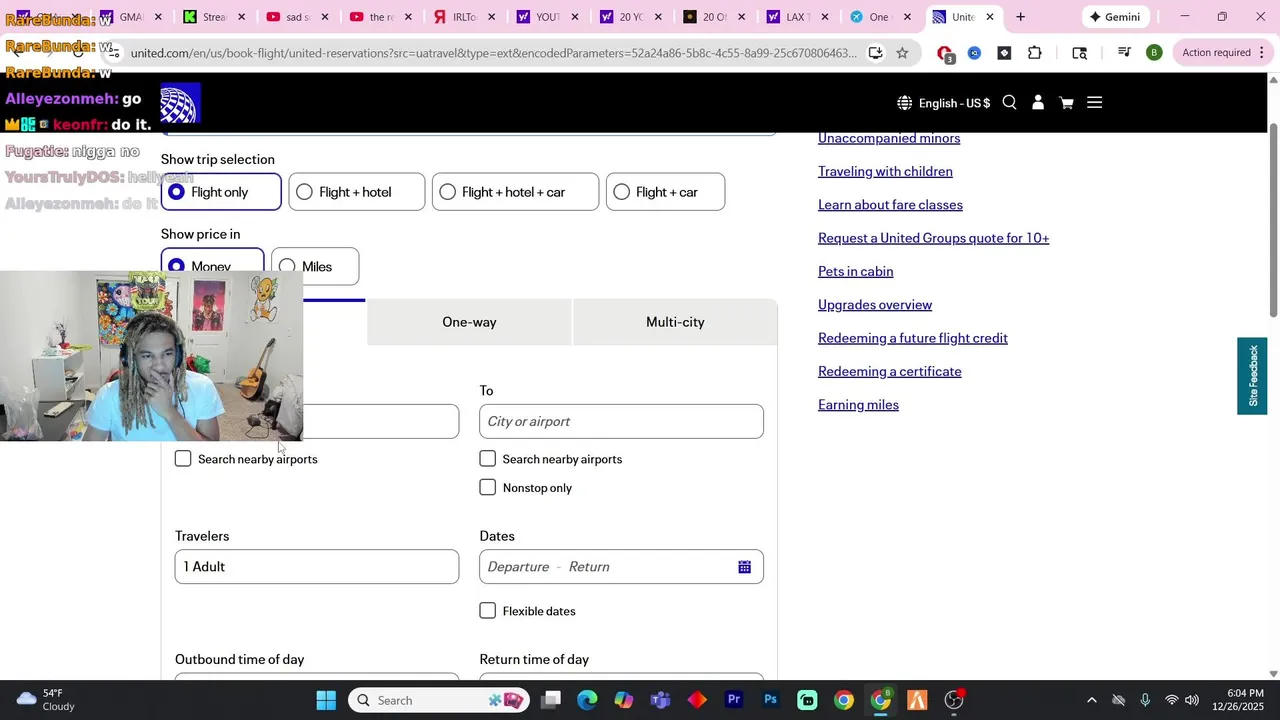Open the Upgrades overview link
Viewport: 1280px width, 720px height.
coord(875,305)
